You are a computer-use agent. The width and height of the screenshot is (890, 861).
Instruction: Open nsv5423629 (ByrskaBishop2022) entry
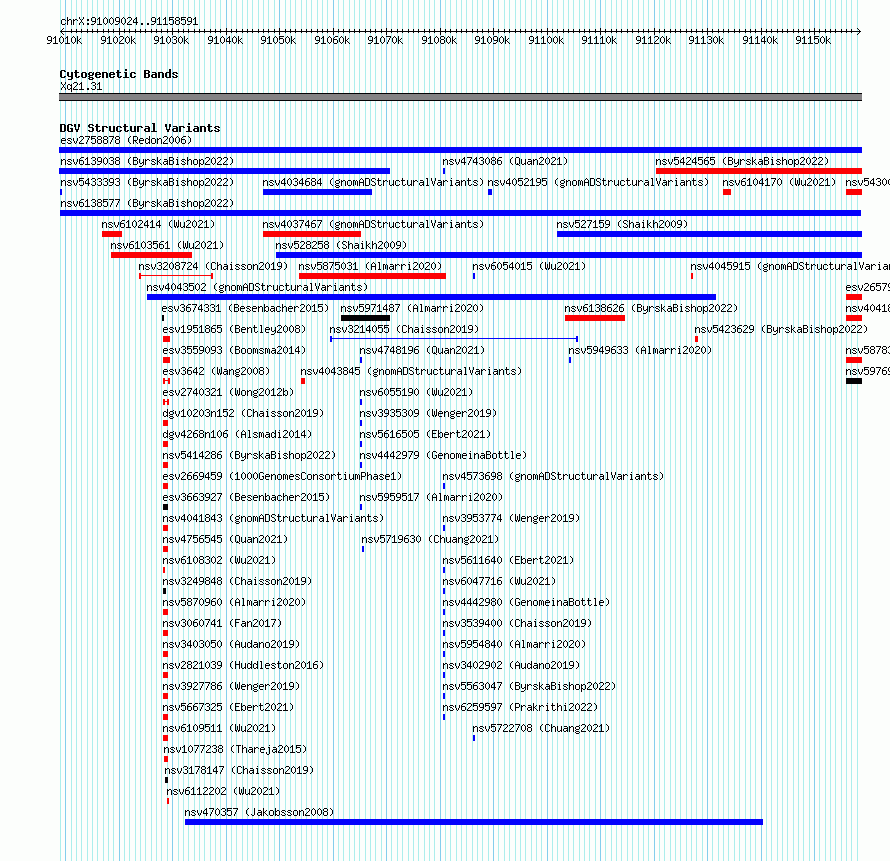pyautogui.click(x=781, y=329)
